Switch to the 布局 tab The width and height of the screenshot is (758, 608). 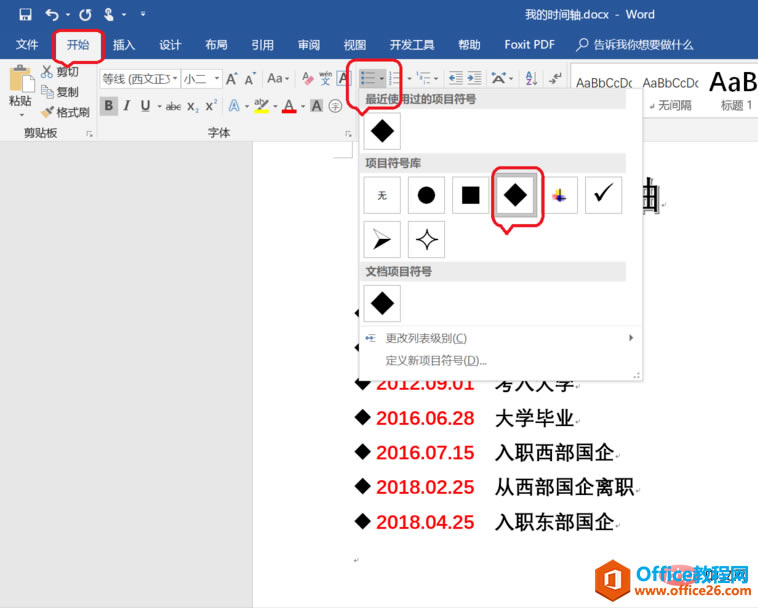216,45
